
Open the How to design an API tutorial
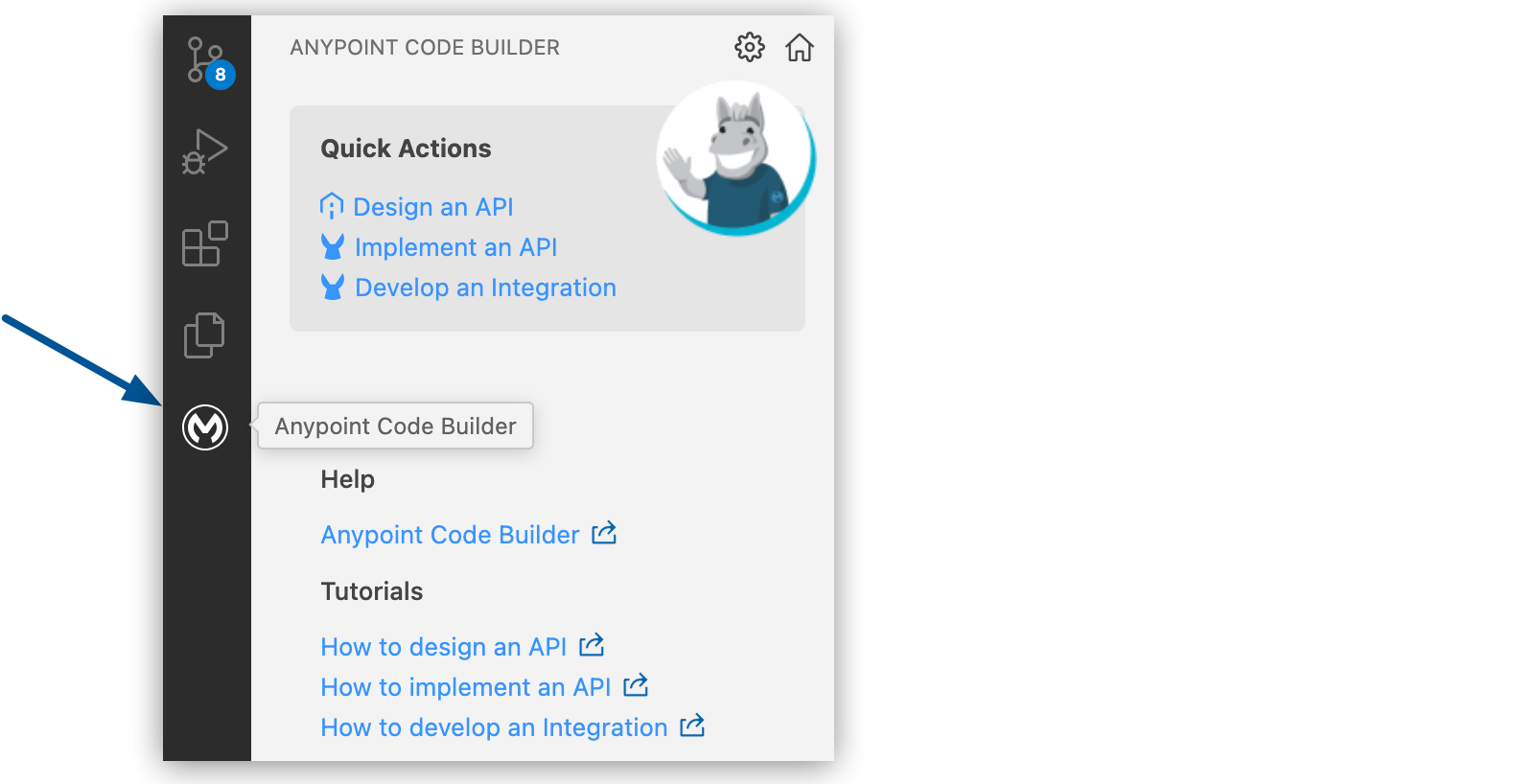click(x=444, y=647)
